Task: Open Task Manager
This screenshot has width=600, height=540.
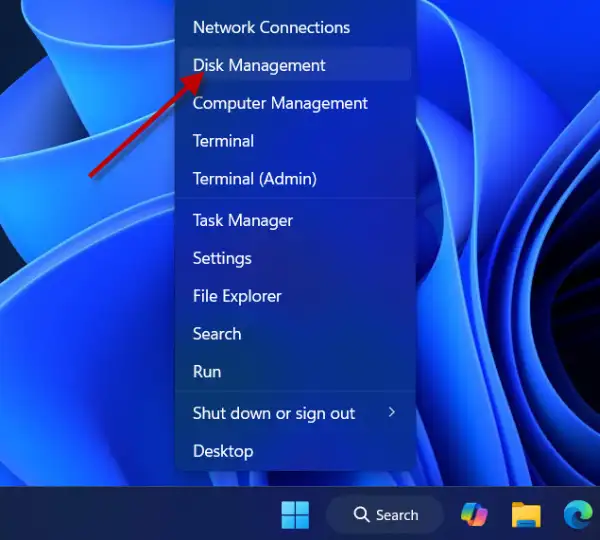Action: pos(295,220)
